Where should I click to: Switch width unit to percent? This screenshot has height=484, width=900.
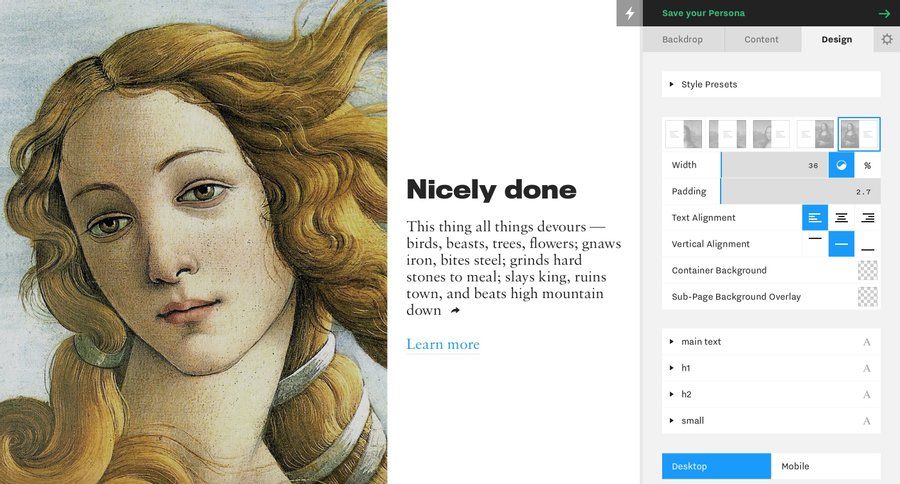coord(868,165)
